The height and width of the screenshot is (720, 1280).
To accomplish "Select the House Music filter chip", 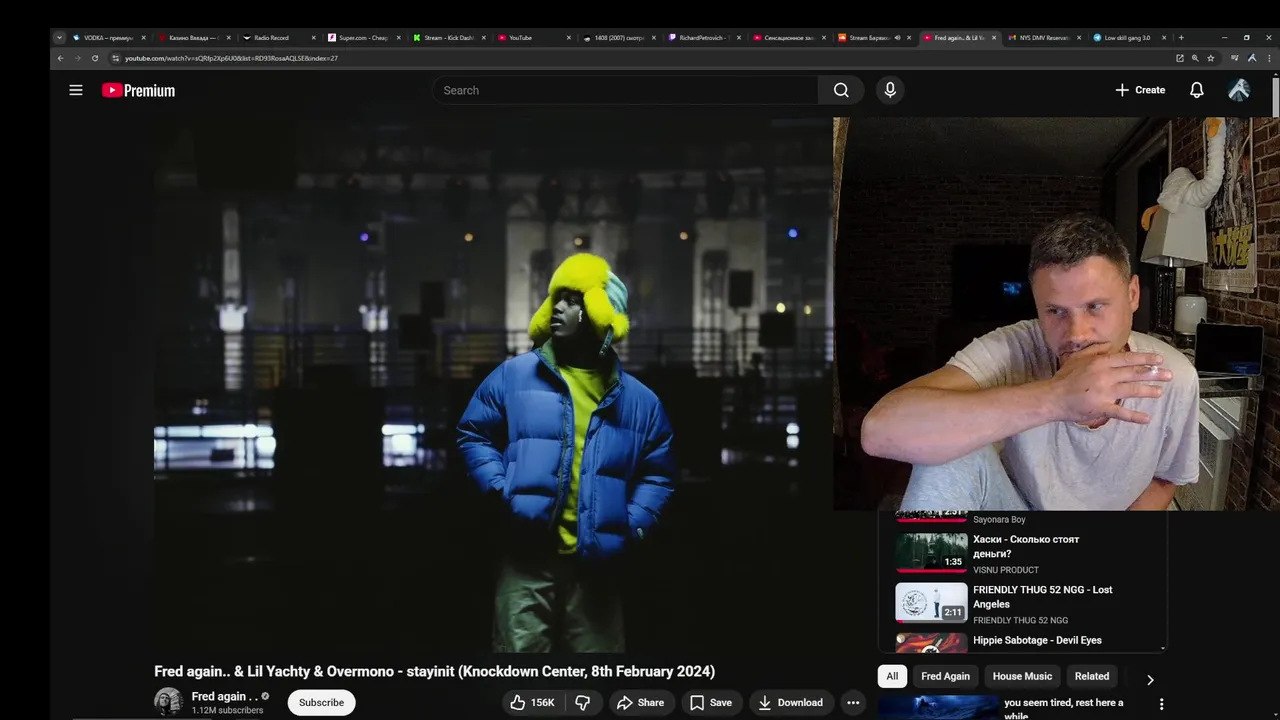I will point(1022,676).
